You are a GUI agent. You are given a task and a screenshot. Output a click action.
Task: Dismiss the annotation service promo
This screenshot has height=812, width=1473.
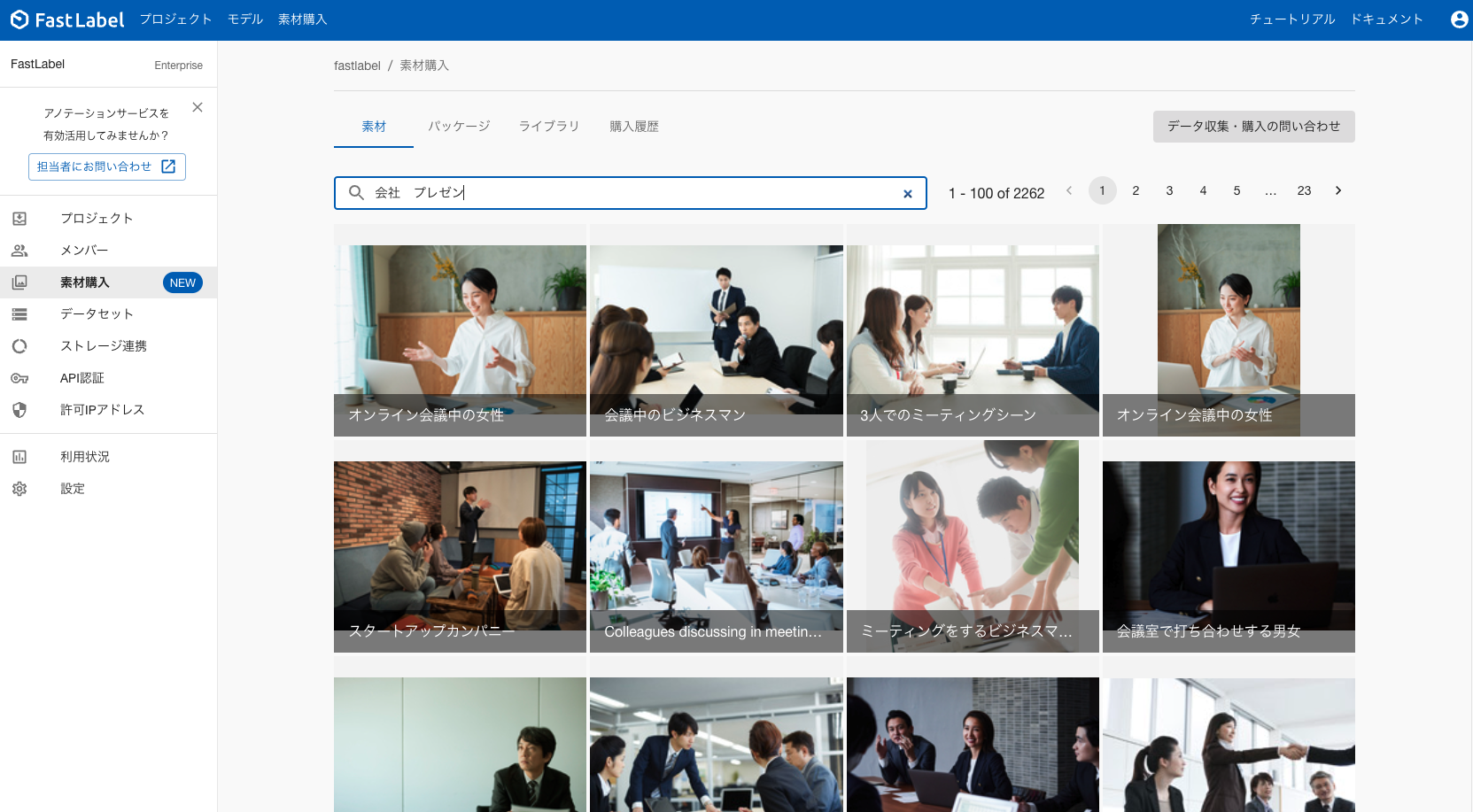198,107
